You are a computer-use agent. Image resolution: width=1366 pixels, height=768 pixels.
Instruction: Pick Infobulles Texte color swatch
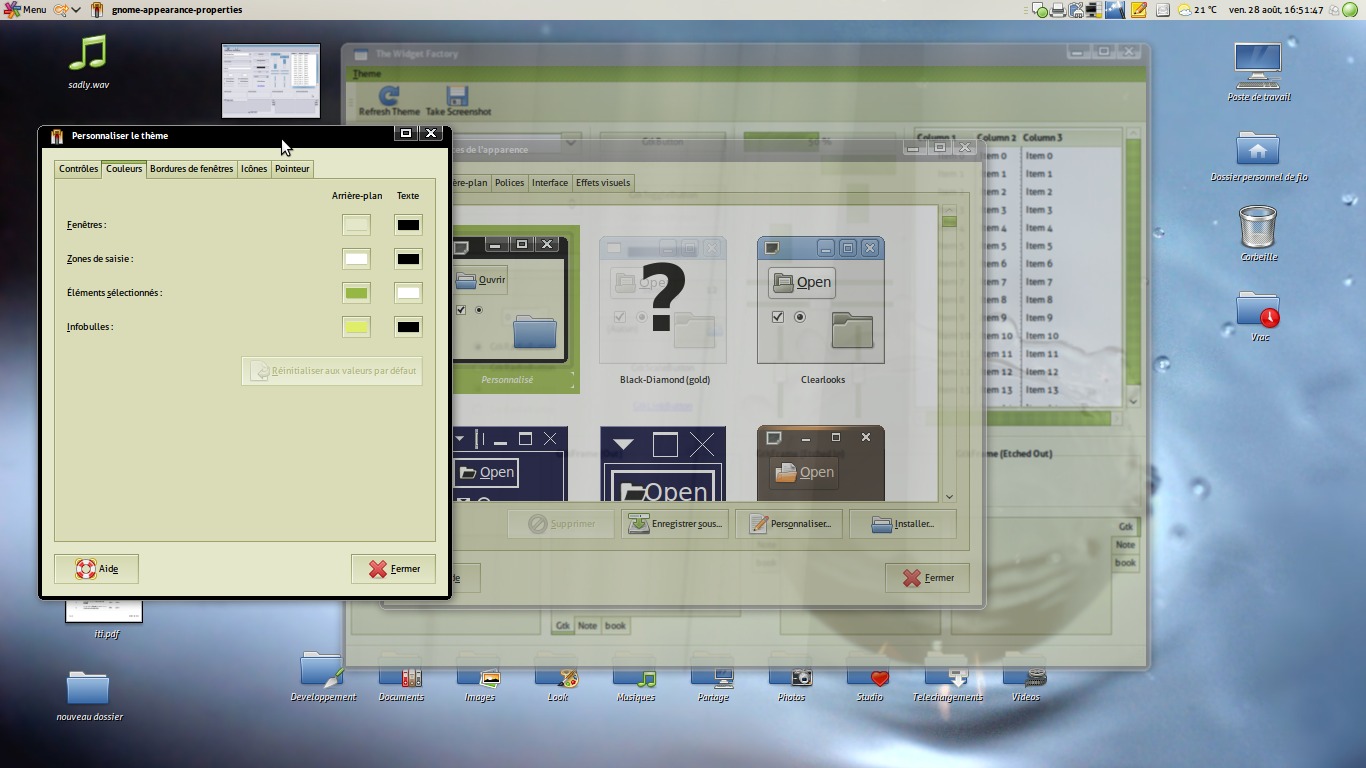[408, 326]
